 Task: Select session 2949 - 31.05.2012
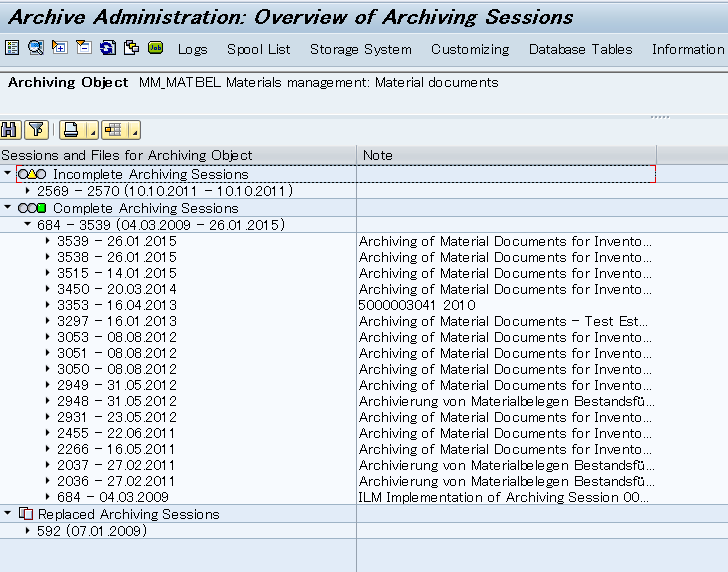click(x=117, y=385)
